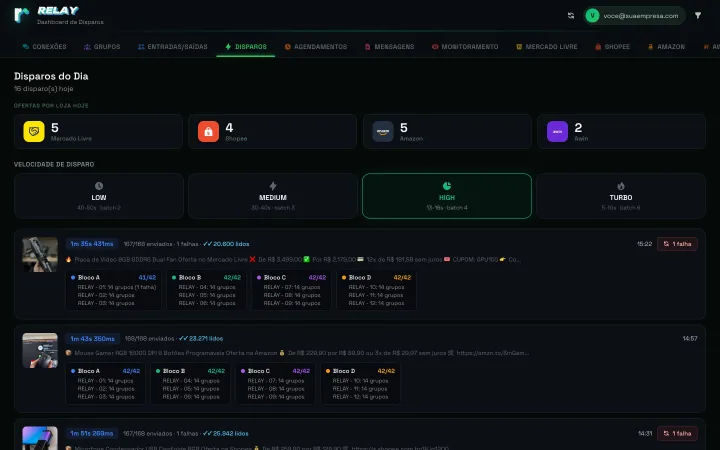Click the 26.942 lidos read count
The image size is (720, 450).
click(225, 433)
